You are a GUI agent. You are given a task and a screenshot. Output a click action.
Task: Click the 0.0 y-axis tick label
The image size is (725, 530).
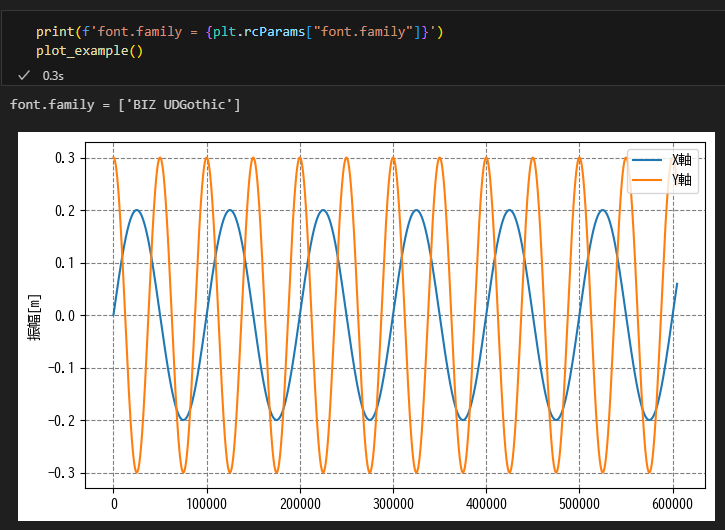(65, 316)
